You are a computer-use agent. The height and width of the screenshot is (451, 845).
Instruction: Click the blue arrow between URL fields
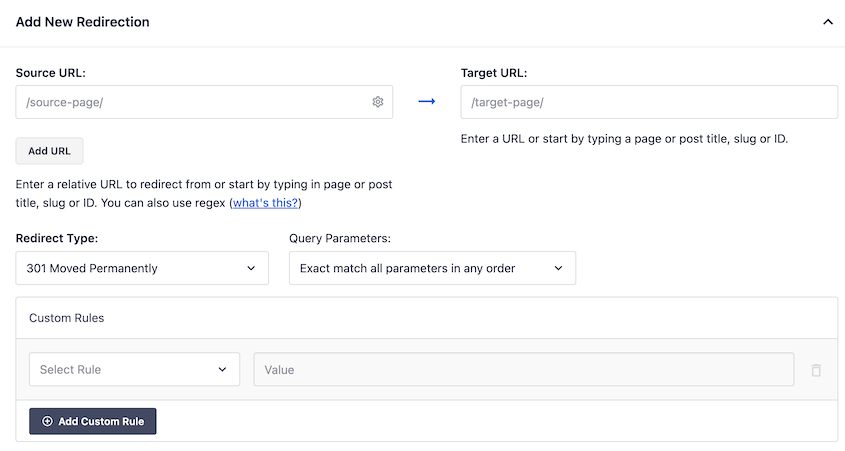(427, 101)
